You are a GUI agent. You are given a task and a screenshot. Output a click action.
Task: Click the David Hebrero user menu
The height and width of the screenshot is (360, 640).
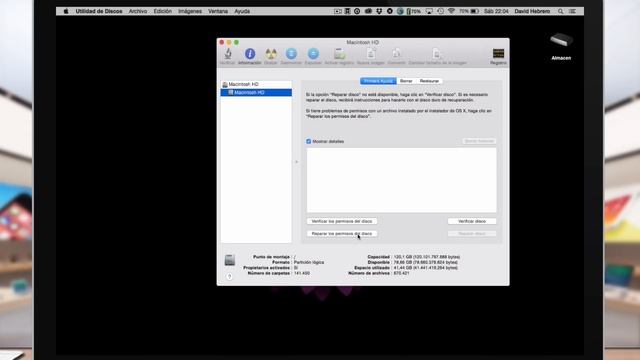tap(532, 11)
